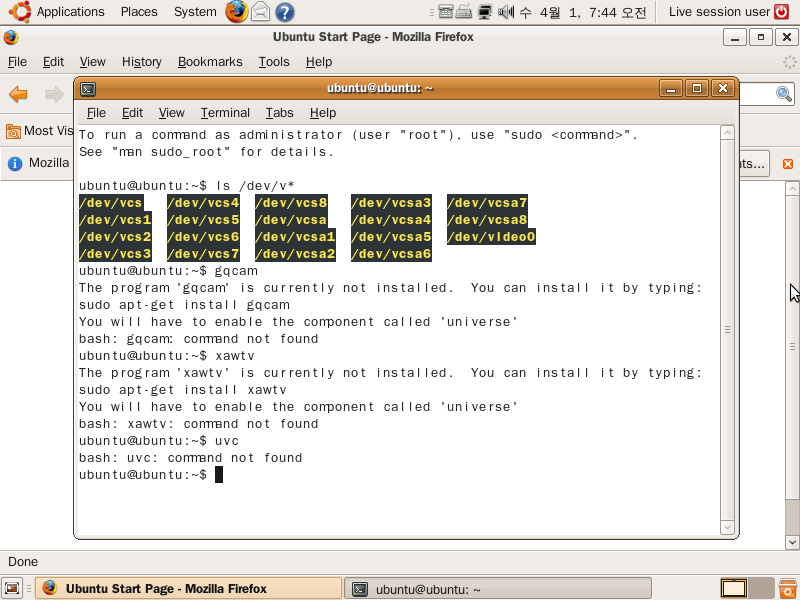Click the Ubuntu logo in the top panel
The image size is (800, 600).
point(19,11)
